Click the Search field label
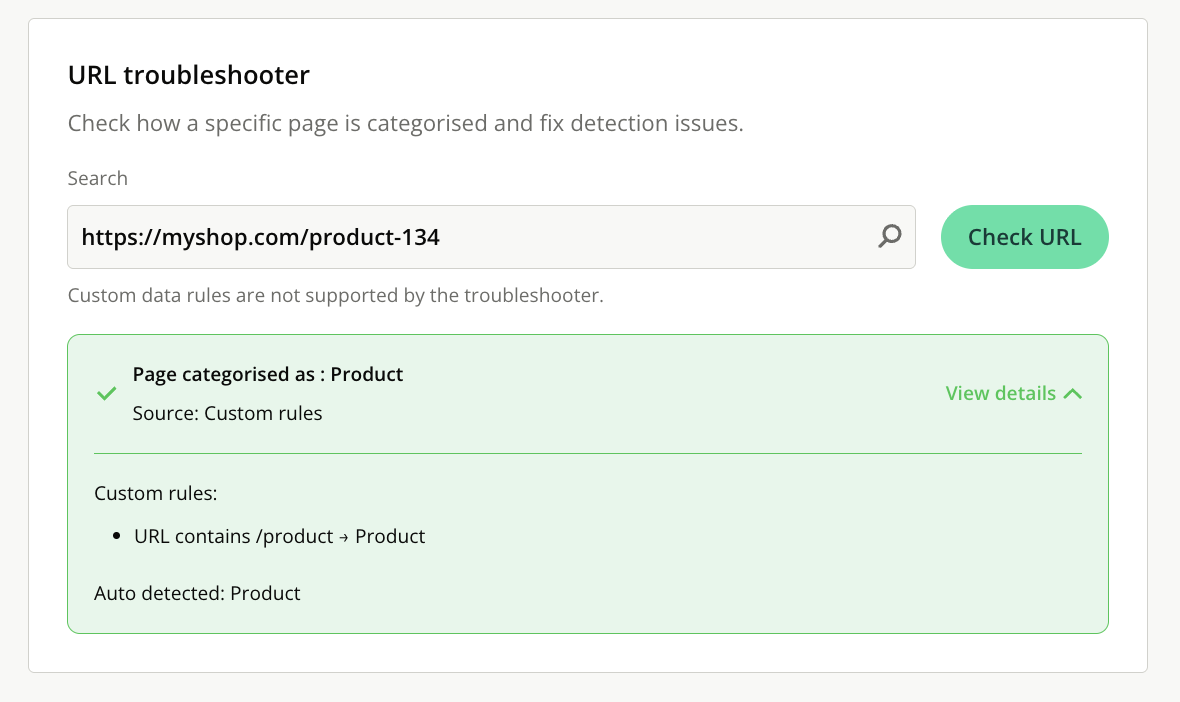1180x702 pixels. click(x=98, y=178)
